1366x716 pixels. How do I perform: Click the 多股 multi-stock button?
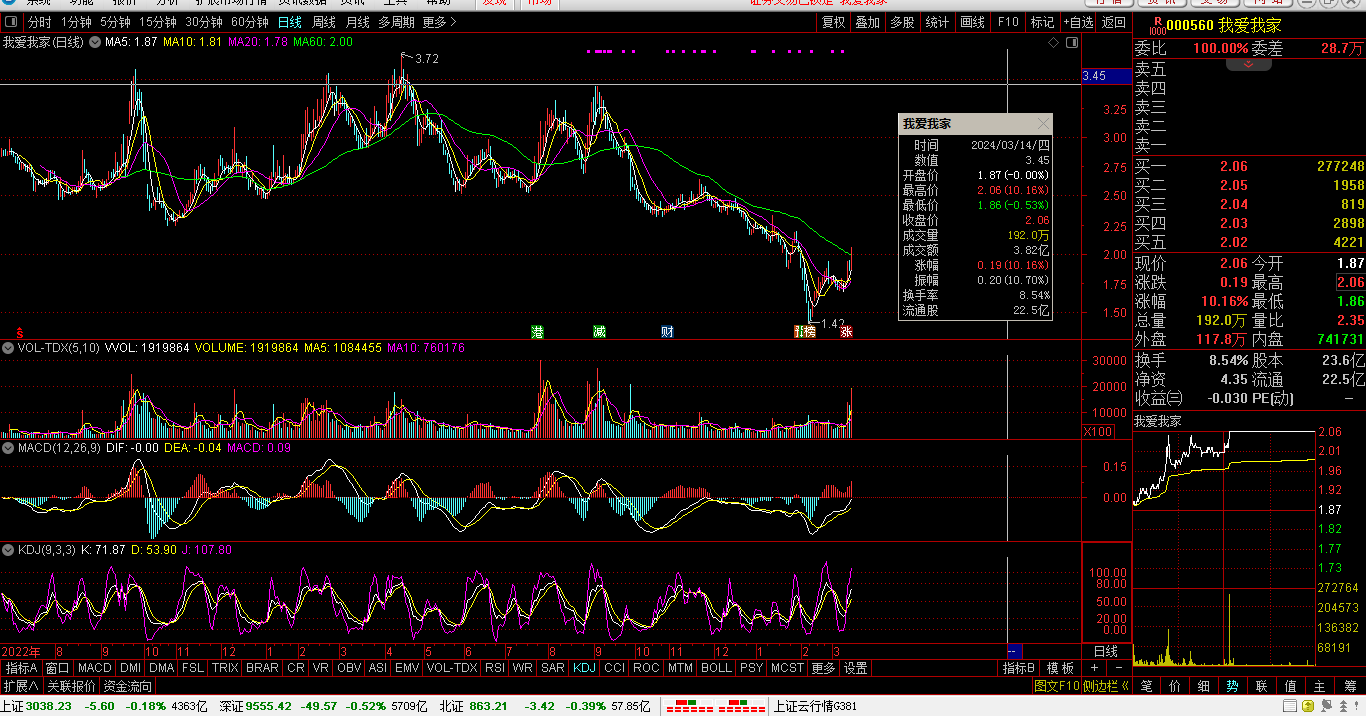click(902, 22)
